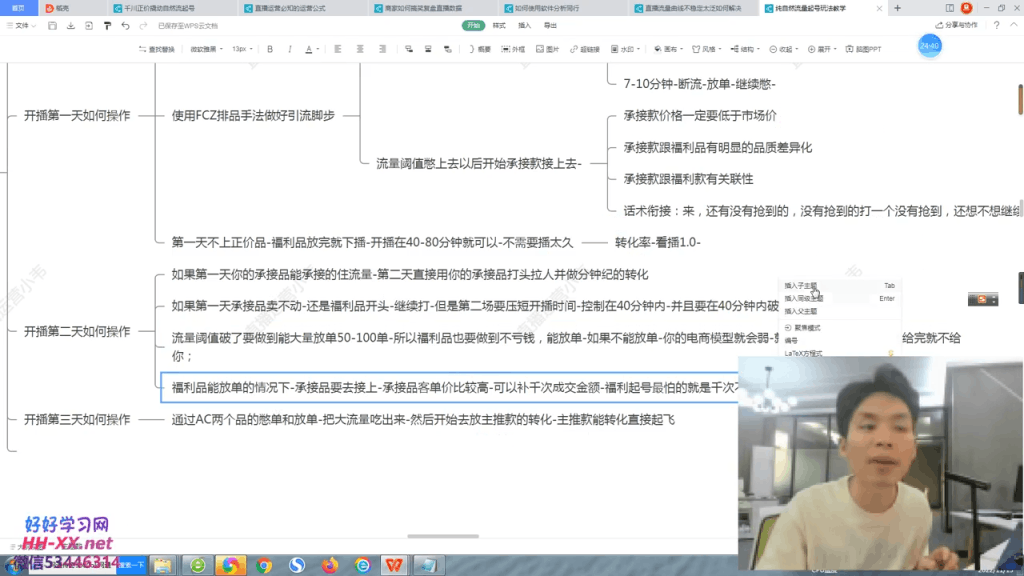
Task: Click the blue 24:40 timer bubble
Action: 929,46
